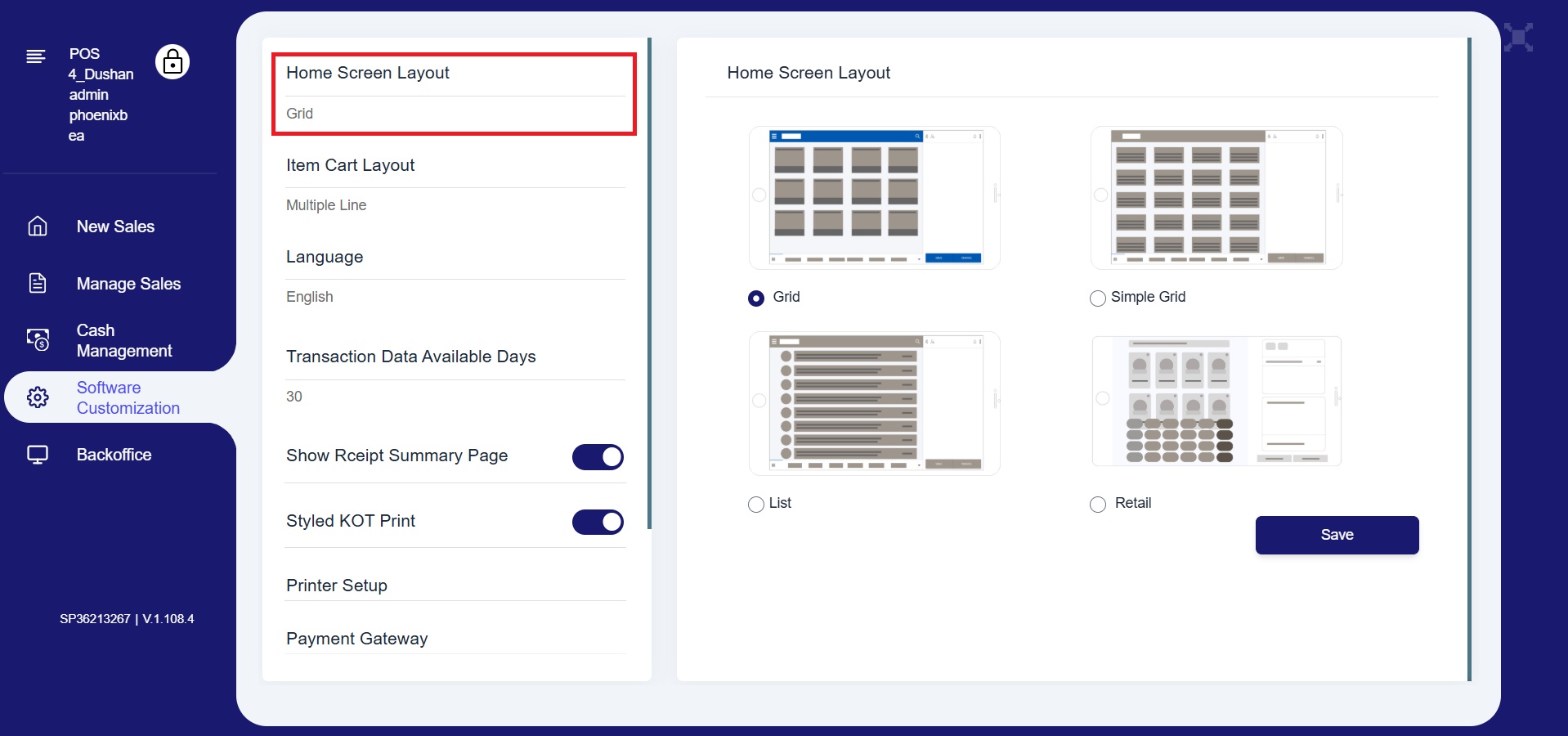Disable the Show Rceipt Summary Page toggle
The width and height of the screenshot is (1568, 736).
click(598, 457)
